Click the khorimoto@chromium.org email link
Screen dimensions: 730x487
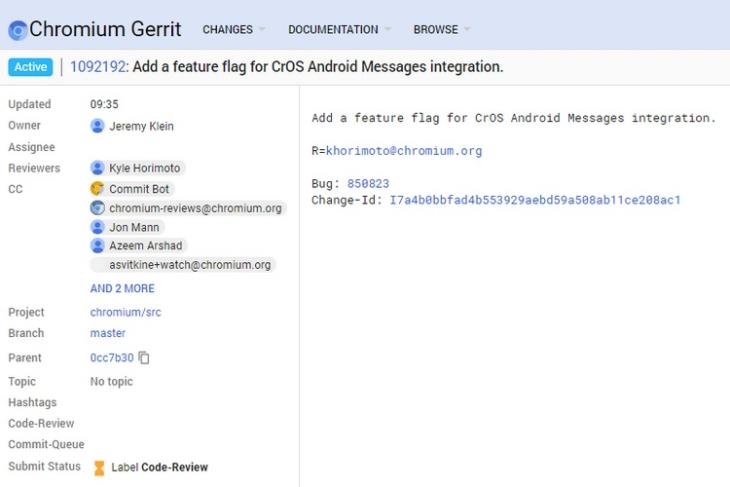pos(404,151)
